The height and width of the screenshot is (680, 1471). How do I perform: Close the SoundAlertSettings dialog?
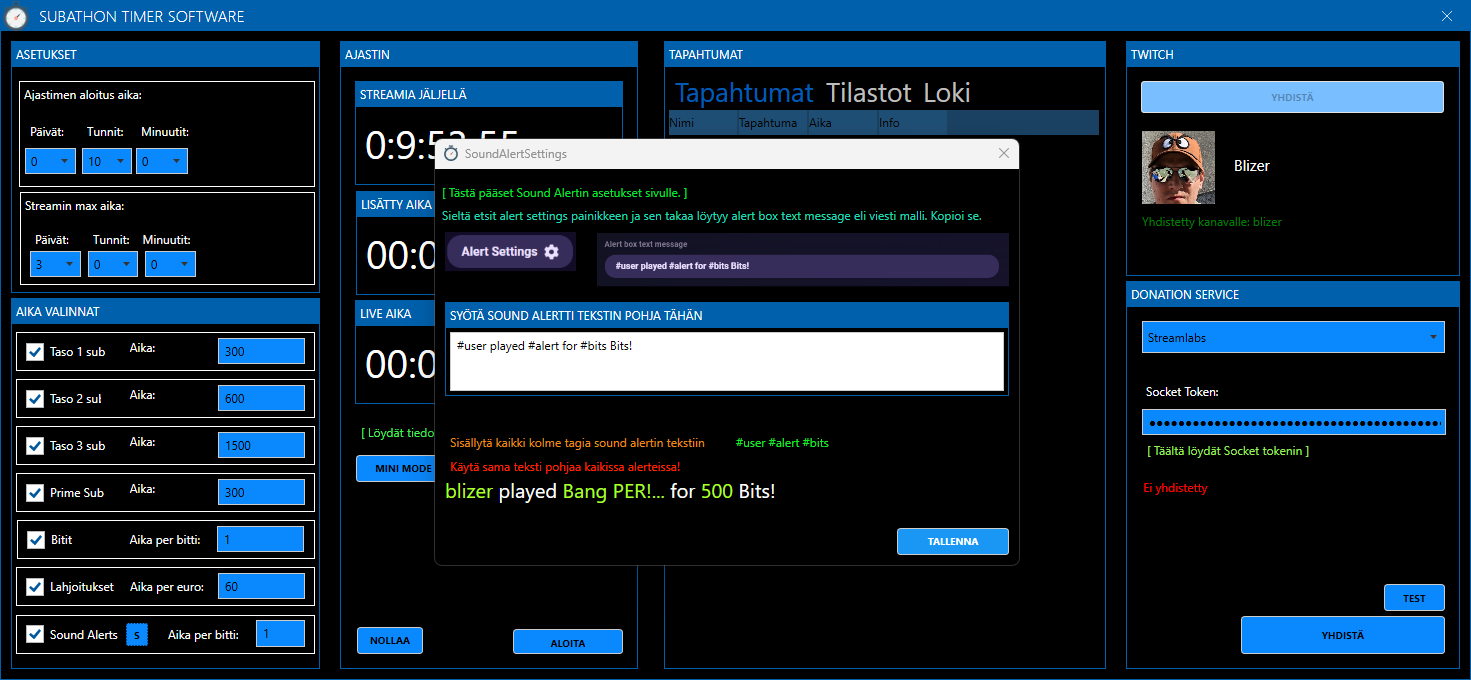point(1004,153)
